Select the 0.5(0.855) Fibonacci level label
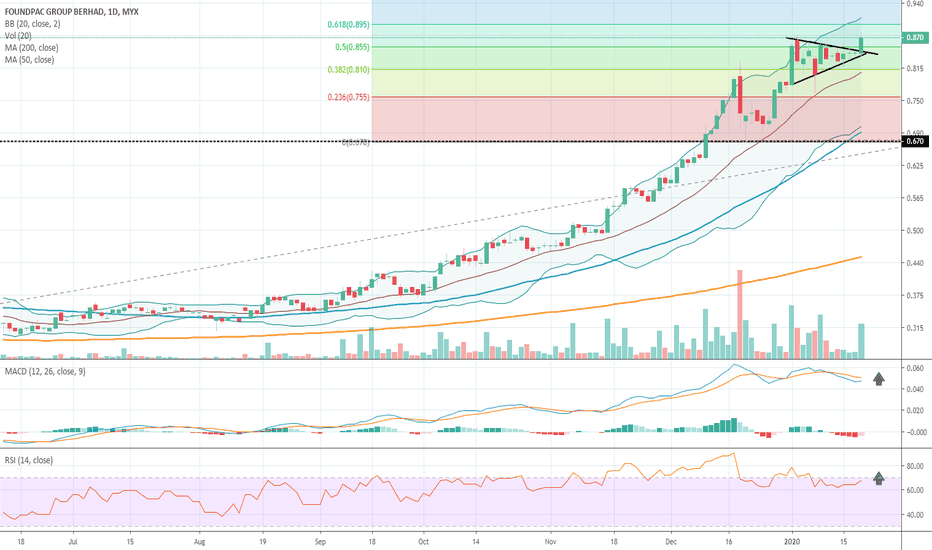 (352, 47)
